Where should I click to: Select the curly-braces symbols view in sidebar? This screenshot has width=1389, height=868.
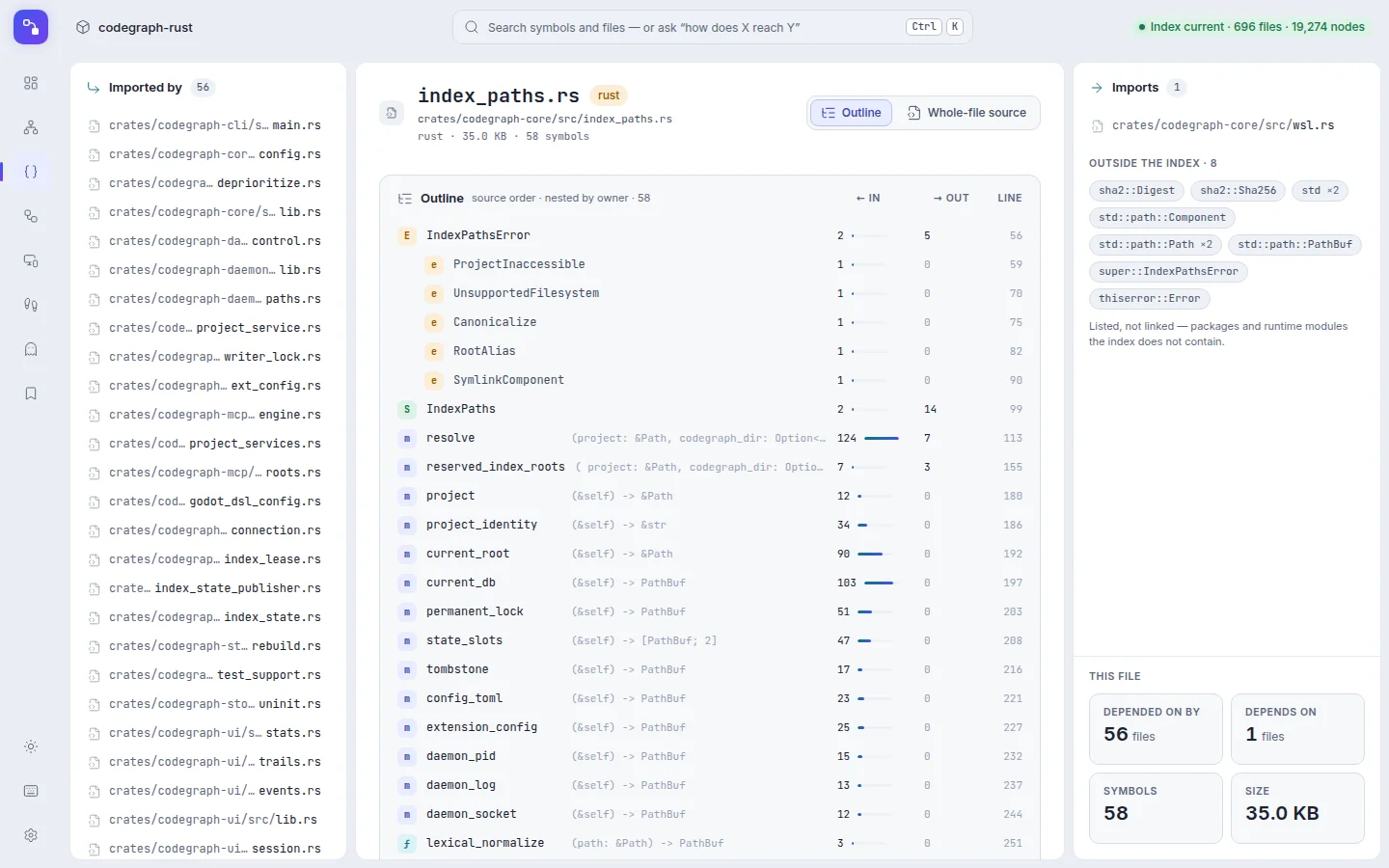[31, 172]
